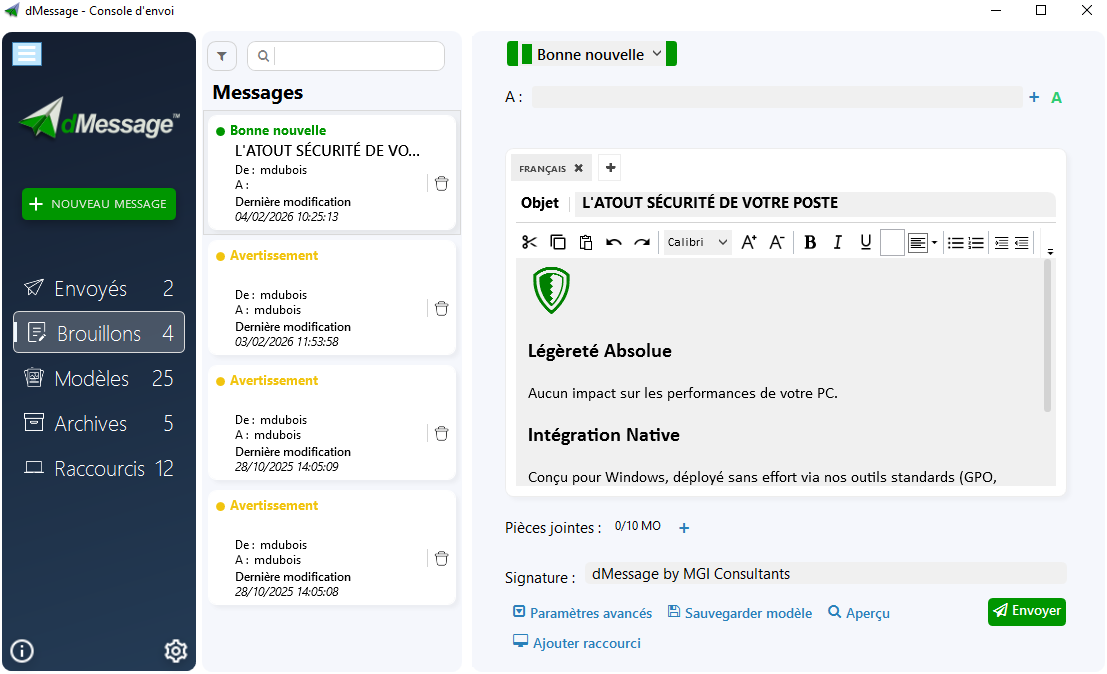Toggle underline formatting
Screen dimensions: 1107x674
(866, 242)
